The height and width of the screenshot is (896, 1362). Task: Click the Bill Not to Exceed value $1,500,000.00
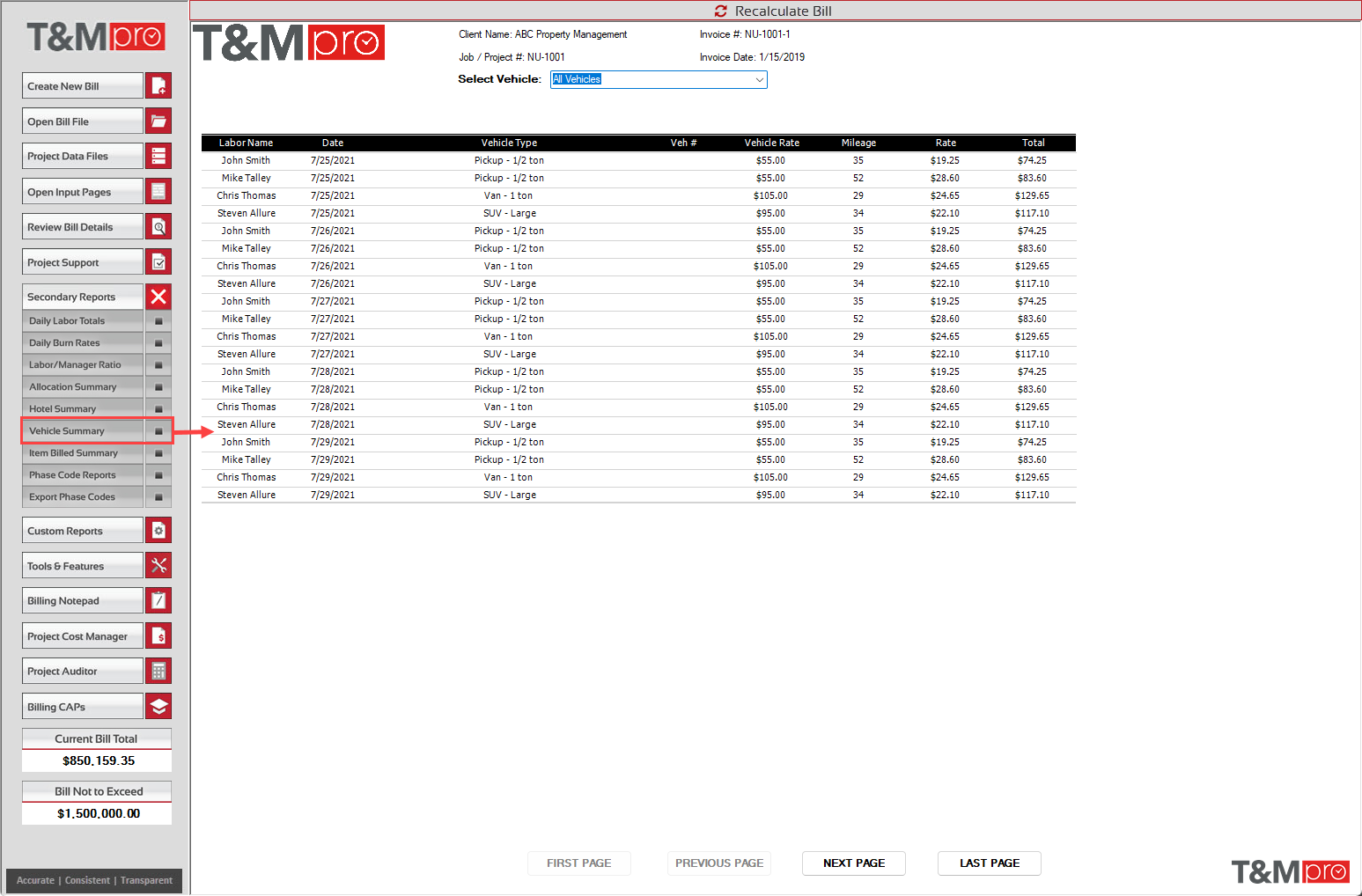pyautogui.click(x=98, y=813)
